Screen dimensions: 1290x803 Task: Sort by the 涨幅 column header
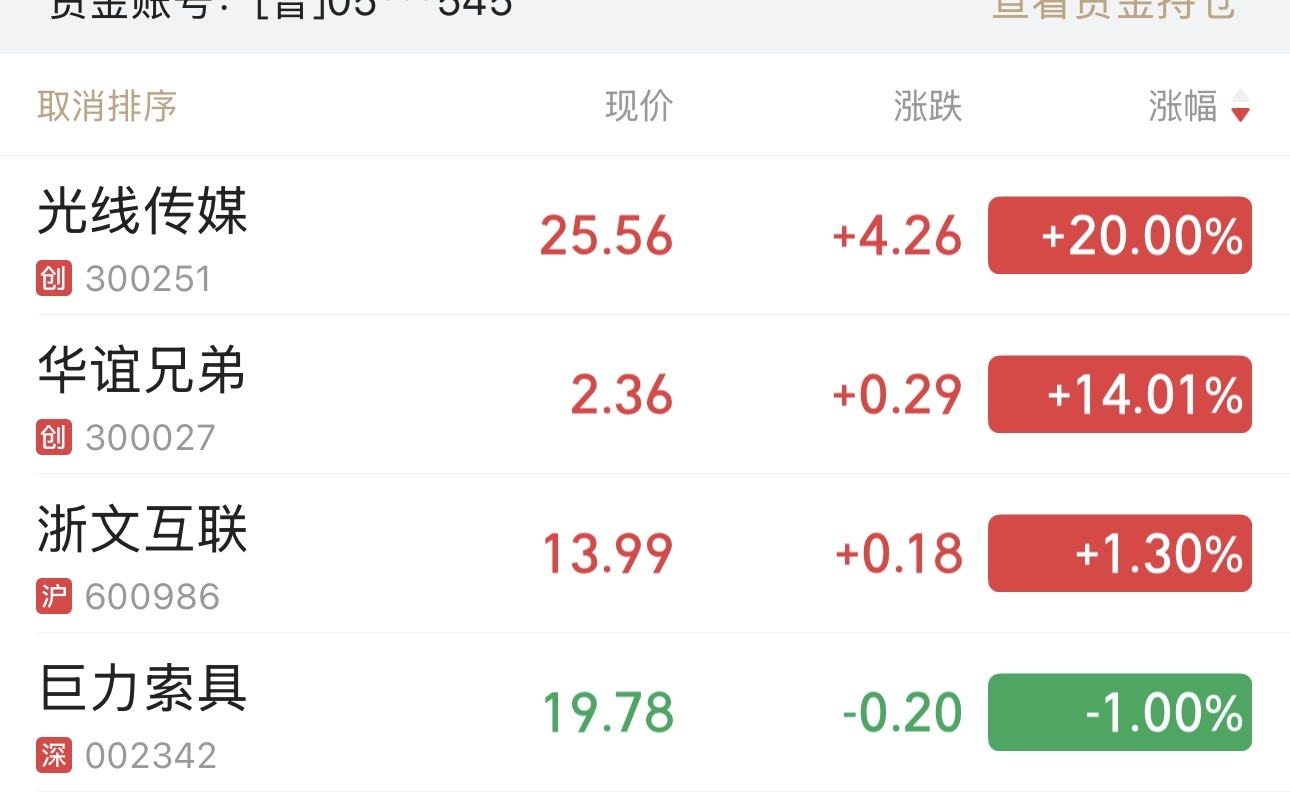(x=1183, y=105)
